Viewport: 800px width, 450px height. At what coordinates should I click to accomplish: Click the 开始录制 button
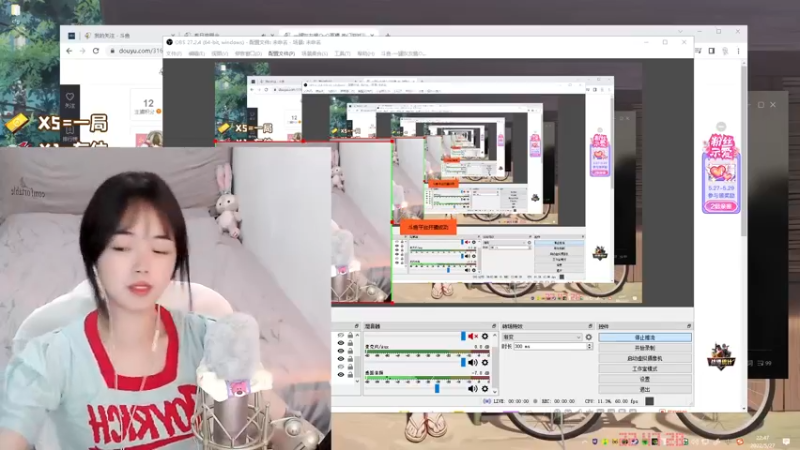click(645, 348)
